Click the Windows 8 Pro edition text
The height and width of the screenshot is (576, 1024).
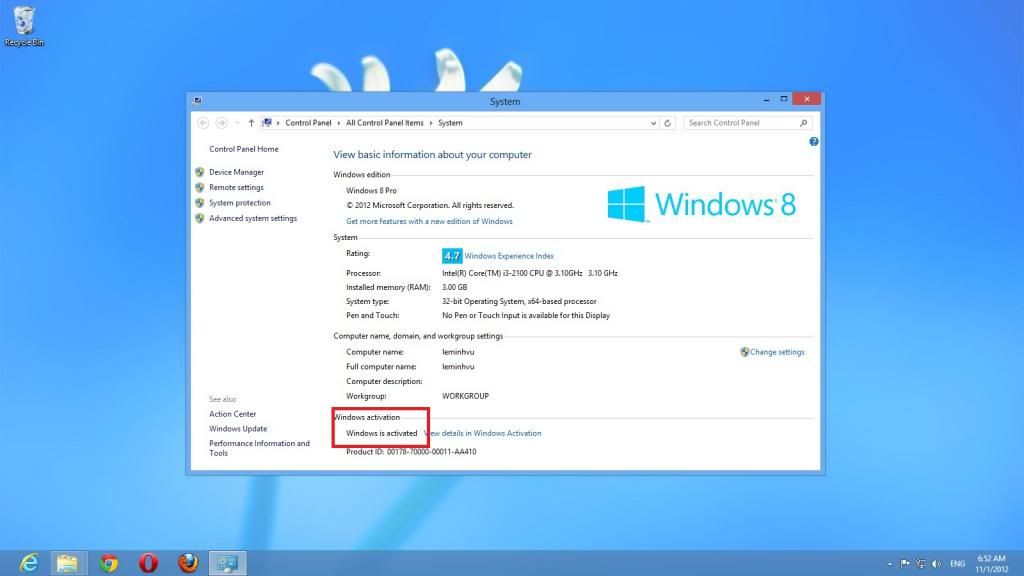pos(371,191)
